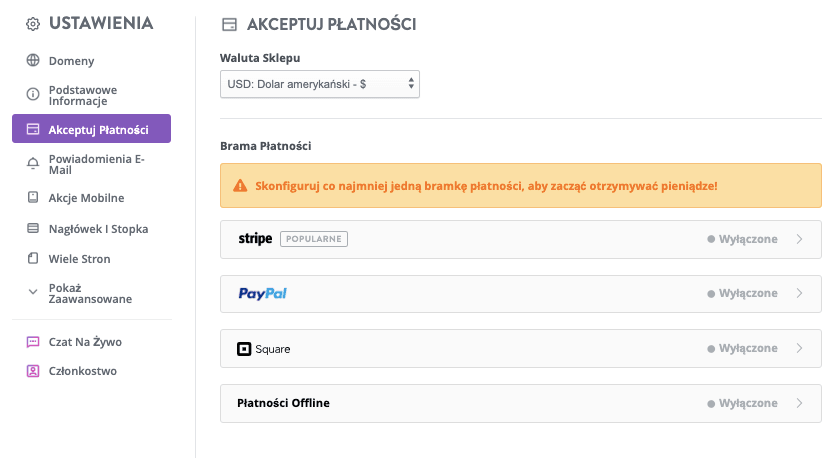
Task: Click the globe icon beside Domeny
Action: point(33,60)
